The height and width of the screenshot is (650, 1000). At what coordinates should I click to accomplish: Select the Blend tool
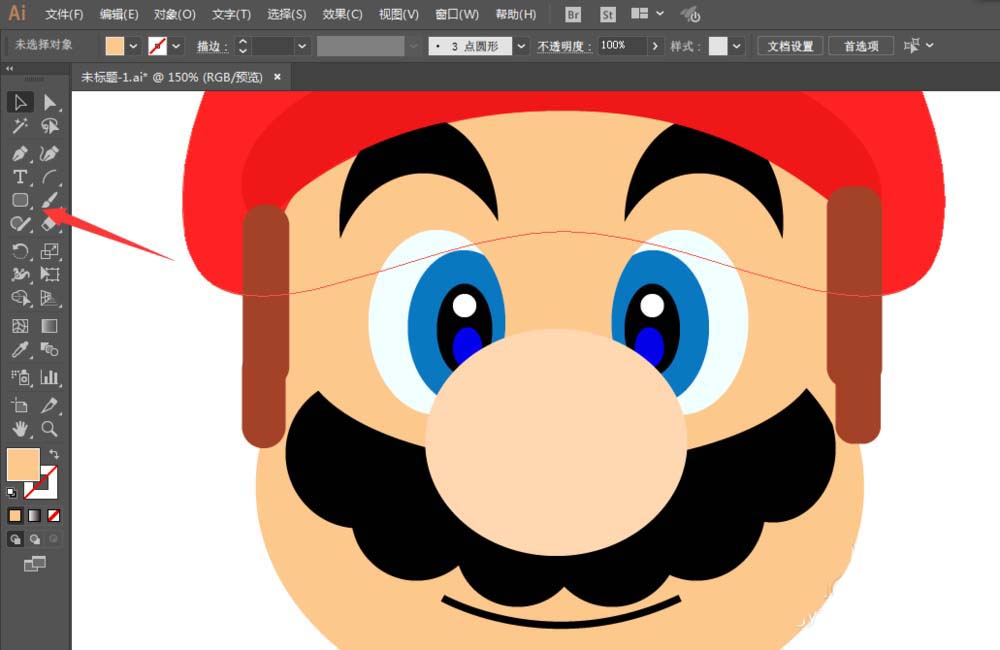pos(50,350)
